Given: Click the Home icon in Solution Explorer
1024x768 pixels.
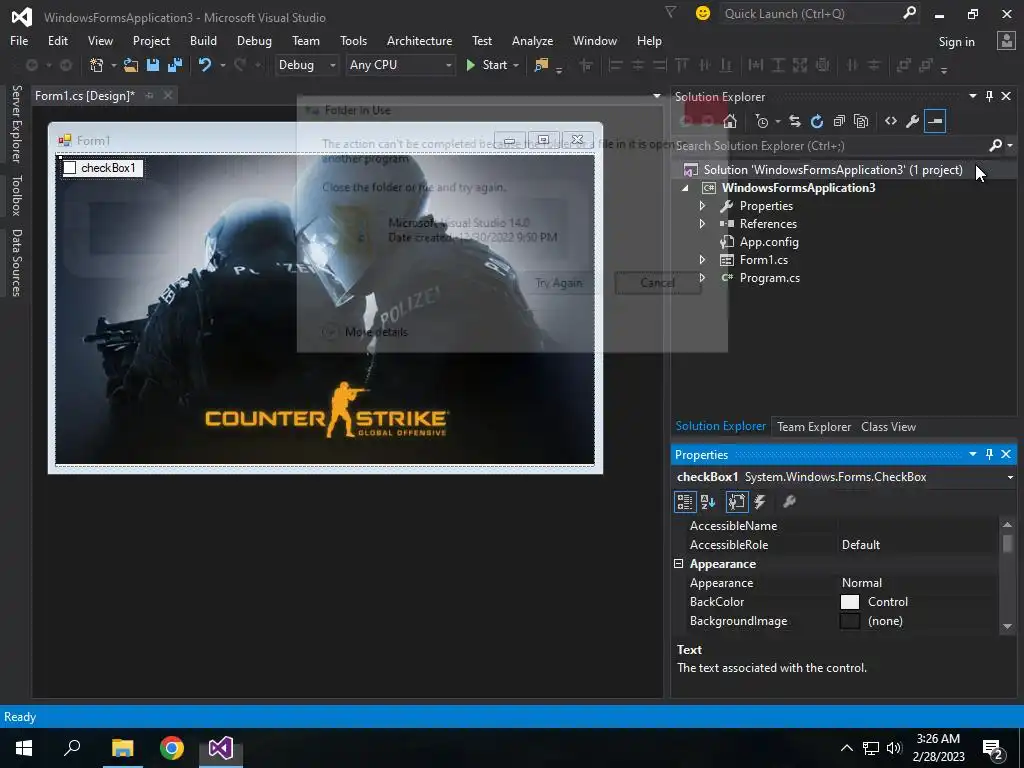Looking at the screenshot, I should [x=730, y=121].
